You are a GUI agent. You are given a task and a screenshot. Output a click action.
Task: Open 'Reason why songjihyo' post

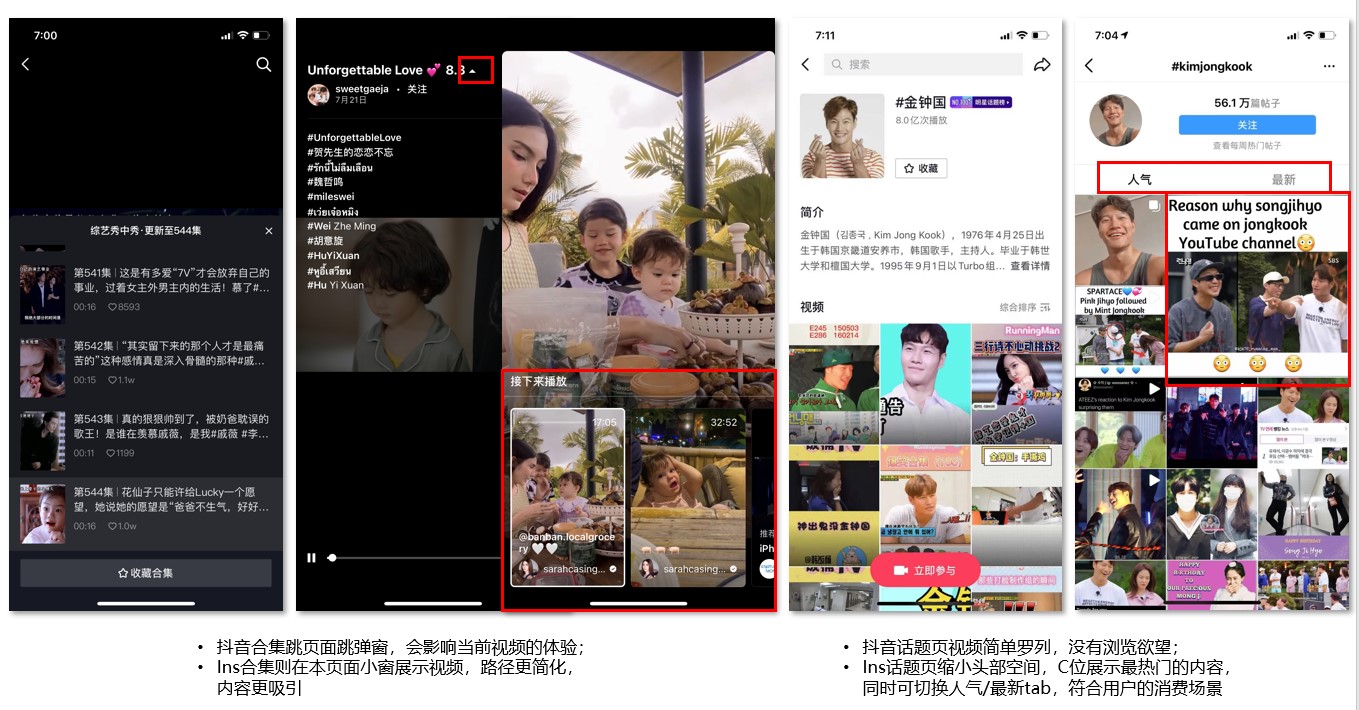tap(1257, 289)
